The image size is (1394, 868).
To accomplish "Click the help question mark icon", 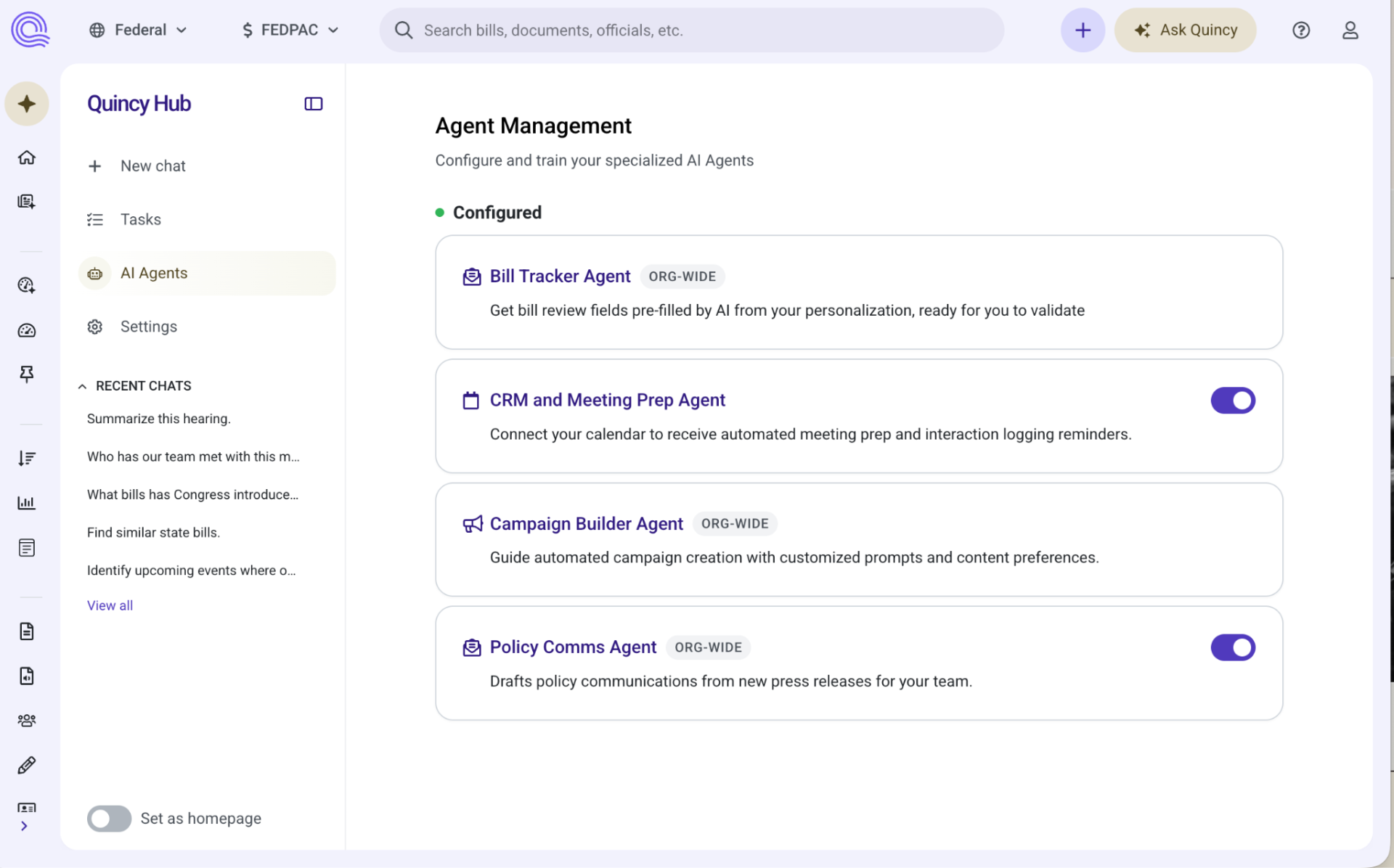I will tap(1301, 30).
